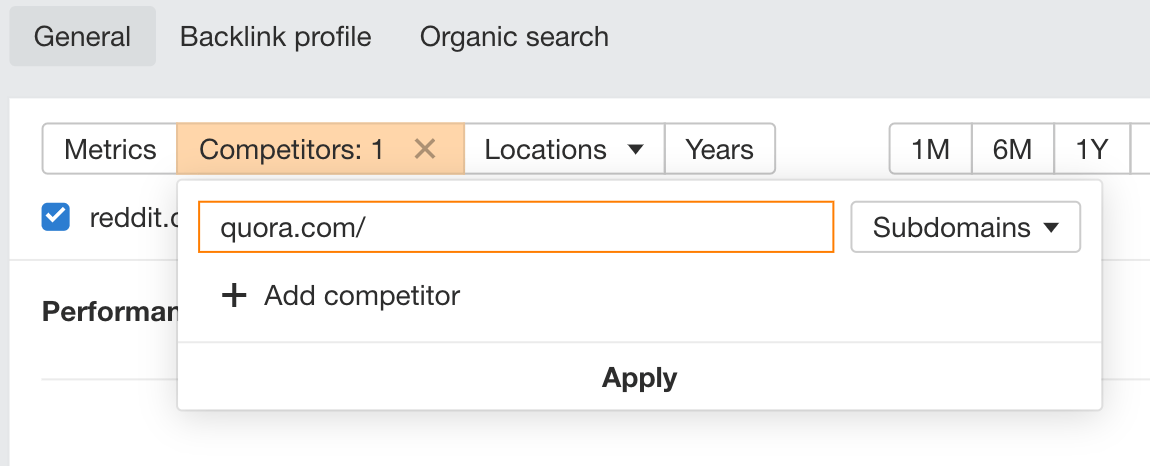
Task: Expand the Subdomains mode dropdown
Action: pyautogui.click(x=964, y=228)
